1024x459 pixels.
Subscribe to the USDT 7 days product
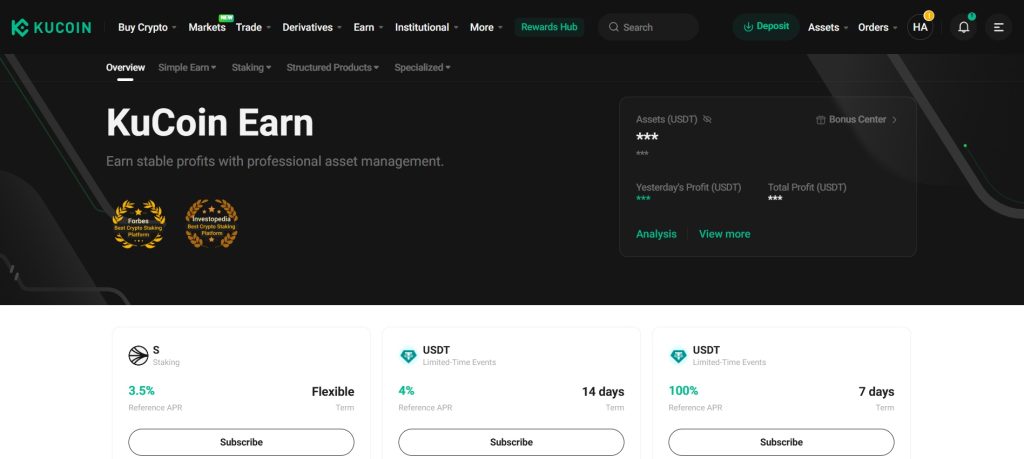tap(781, 442)
